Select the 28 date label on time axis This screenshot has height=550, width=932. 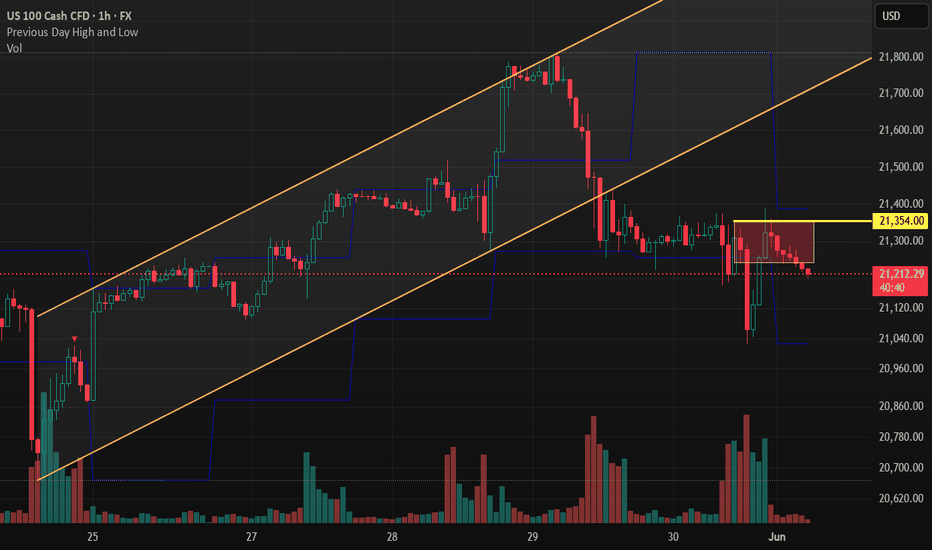click(392, 537)
